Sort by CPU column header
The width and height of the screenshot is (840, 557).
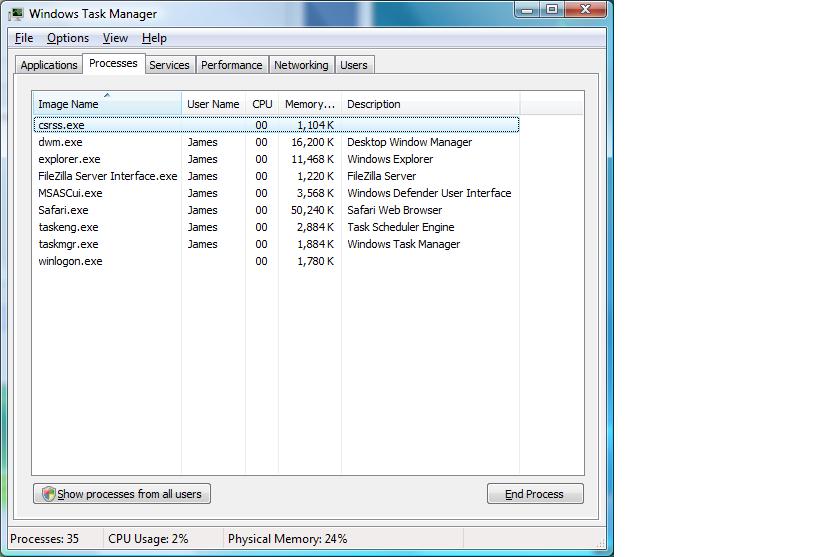[x=262, y=104]
